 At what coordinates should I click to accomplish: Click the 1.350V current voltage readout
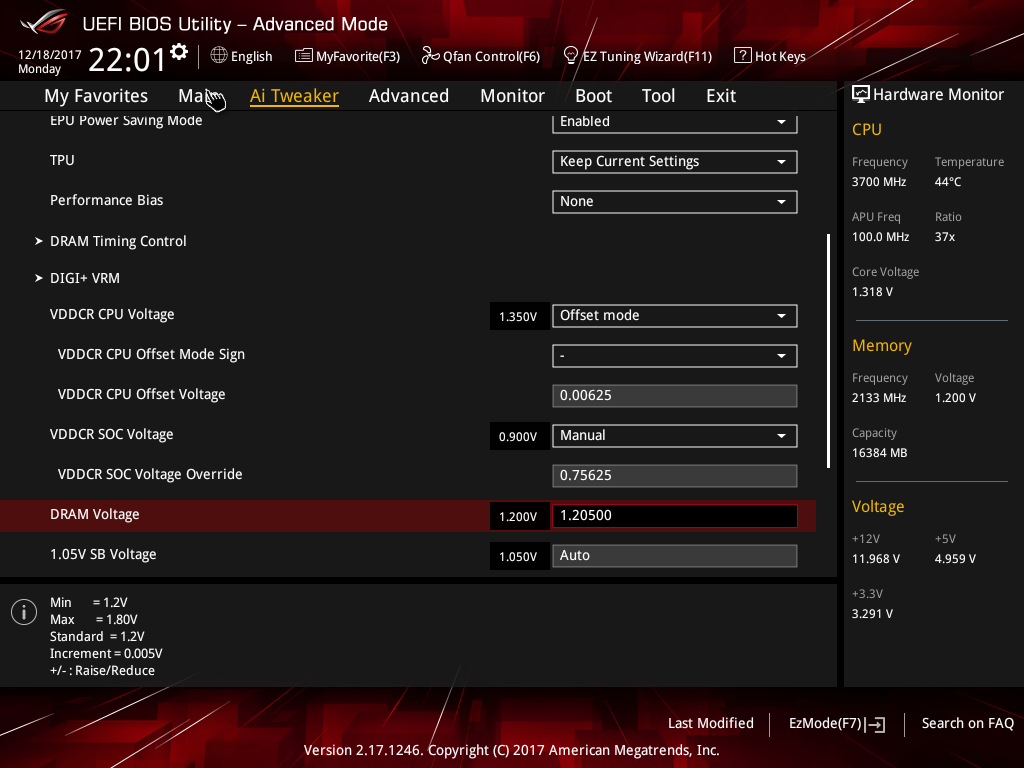point(518,317)
